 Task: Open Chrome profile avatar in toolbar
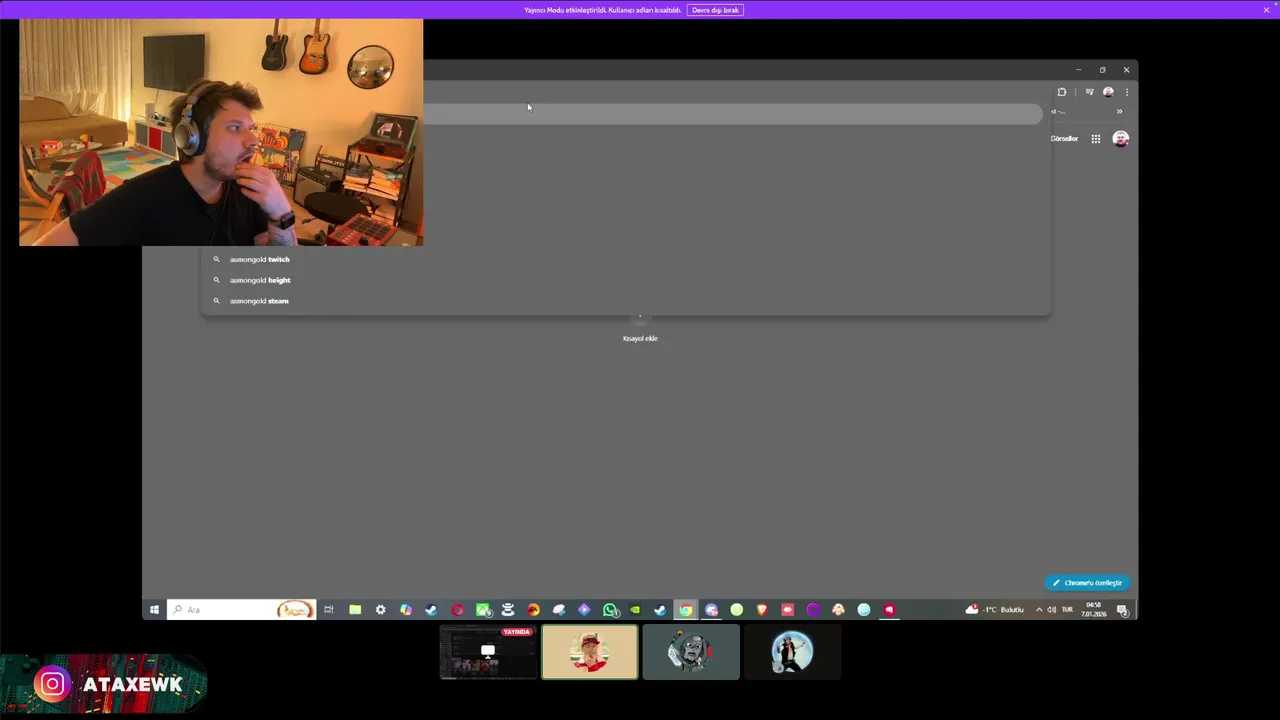(x=1108, y=92)
